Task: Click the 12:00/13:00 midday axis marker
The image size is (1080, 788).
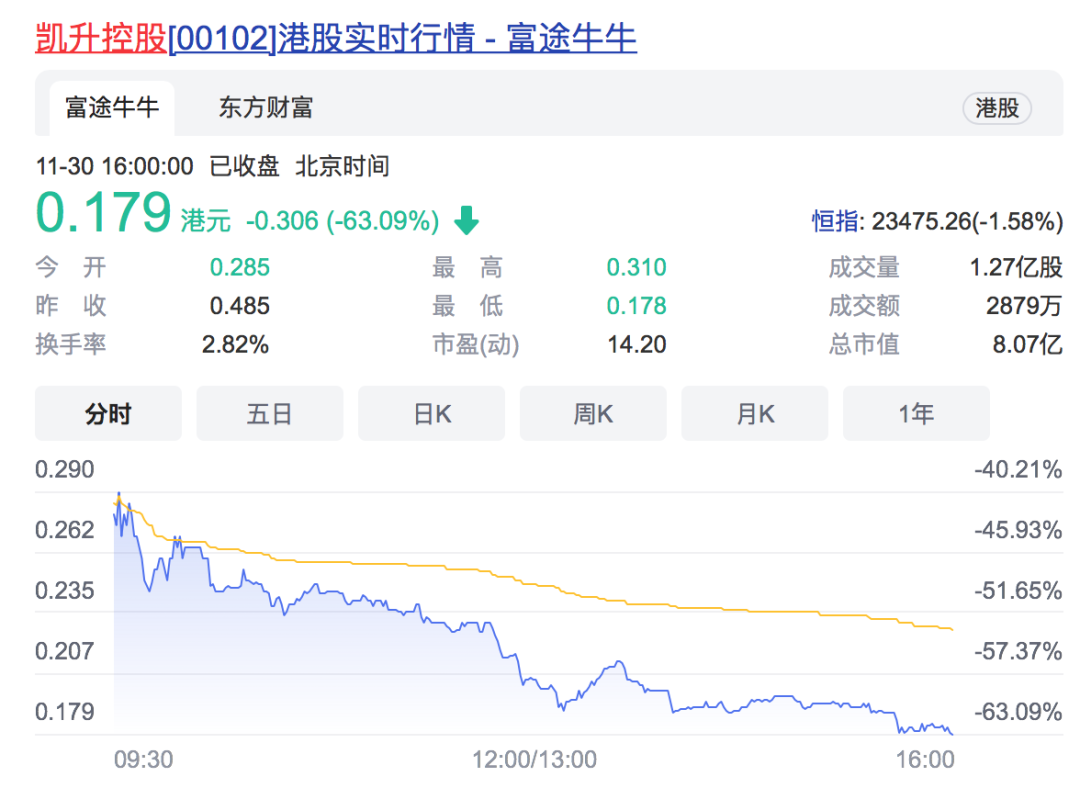Action: click(x=535, y=760)
